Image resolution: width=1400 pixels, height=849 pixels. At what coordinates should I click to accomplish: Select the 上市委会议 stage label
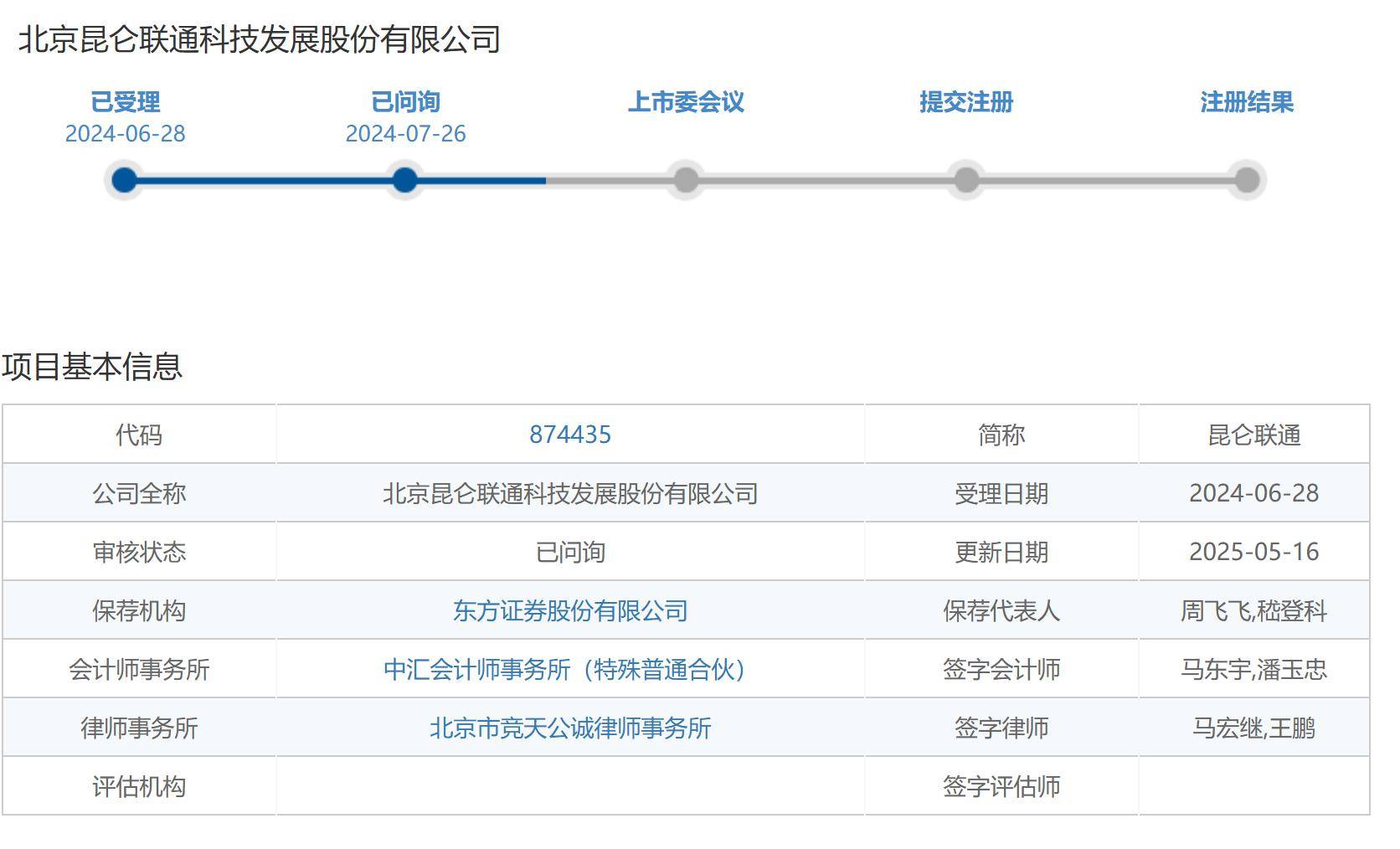[686, 102]
